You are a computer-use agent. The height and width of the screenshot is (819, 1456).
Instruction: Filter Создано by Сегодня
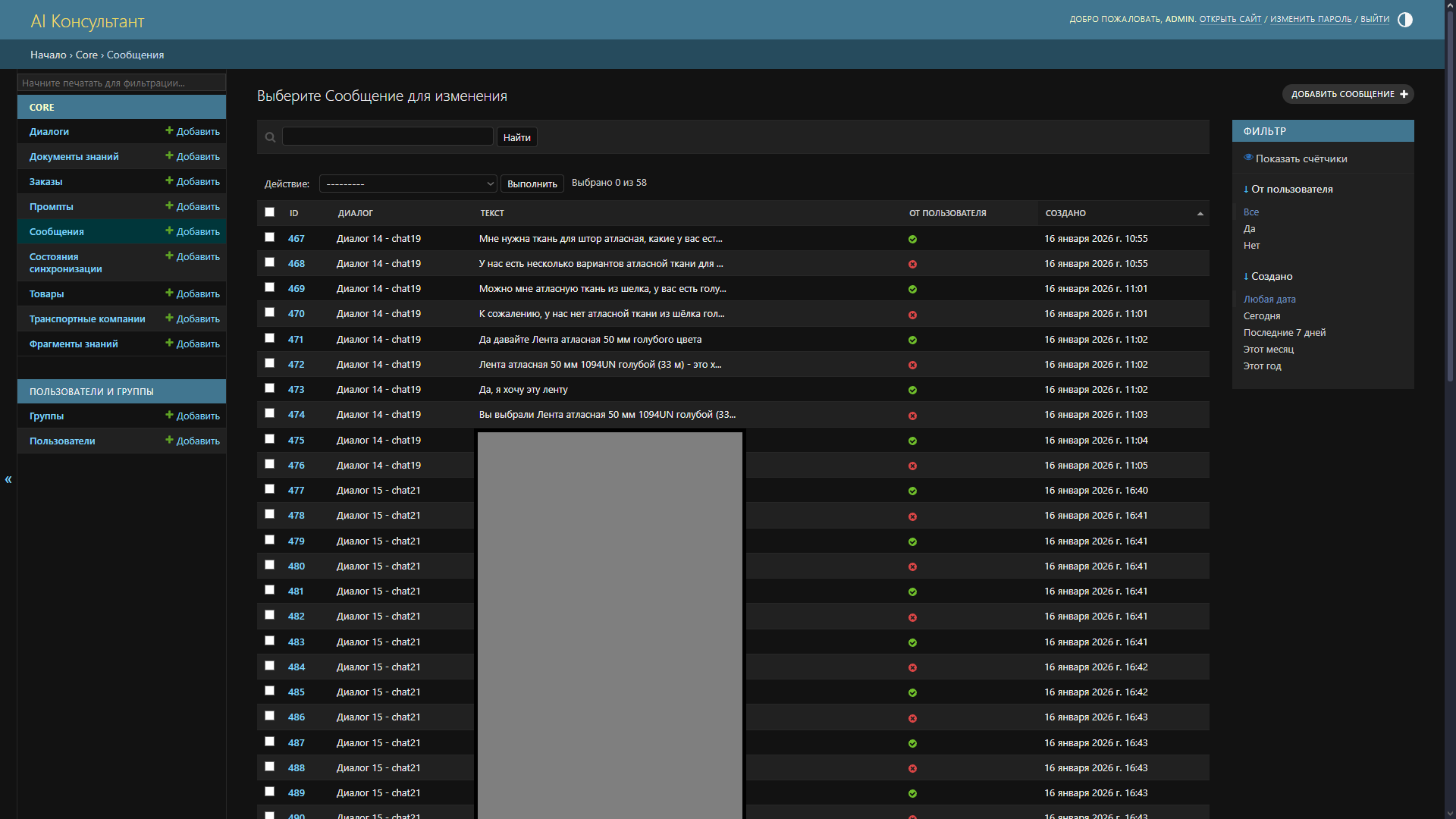1262,316
